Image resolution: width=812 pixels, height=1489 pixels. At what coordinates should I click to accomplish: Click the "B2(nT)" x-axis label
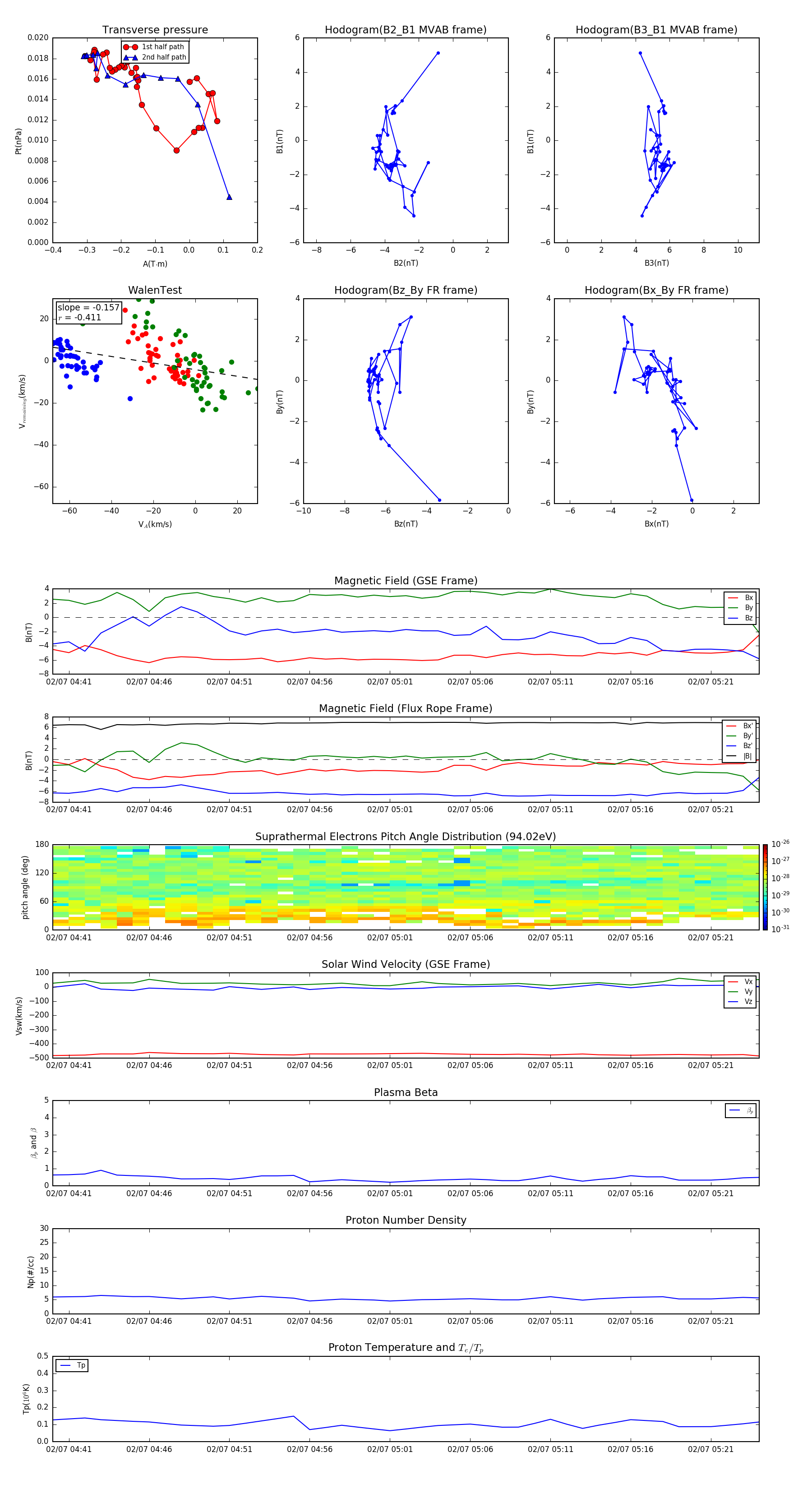pyautogui.click(x=406, y=263)
